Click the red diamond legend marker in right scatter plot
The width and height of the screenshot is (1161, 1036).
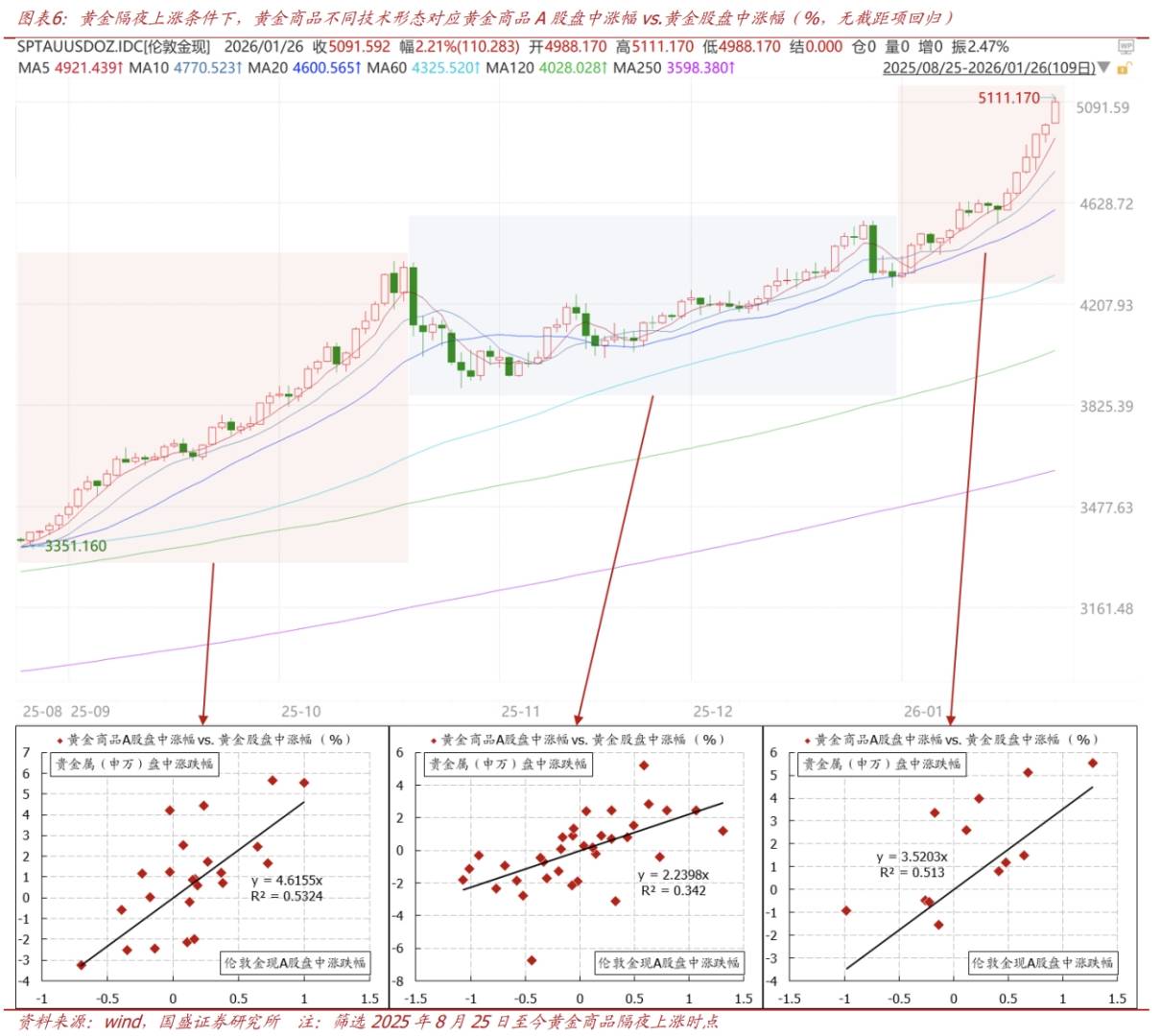click(807, 741)
